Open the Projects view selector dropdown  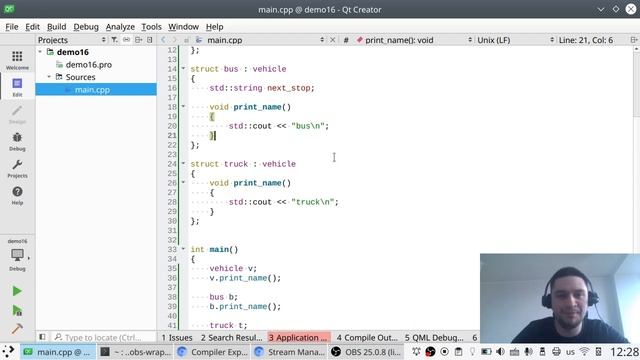coord(72,40)
